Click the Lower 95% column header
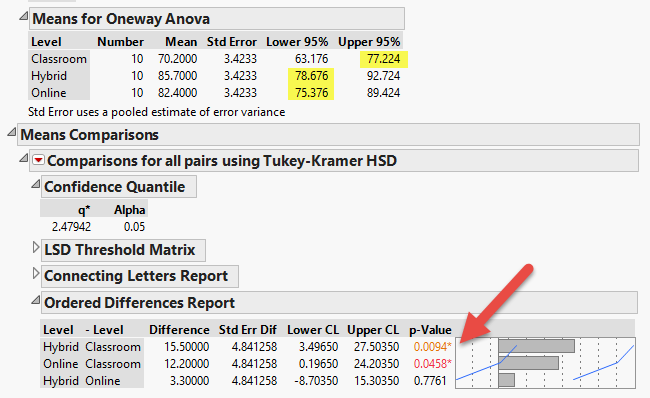Viewport: 650px width, 398px height. (x=297, y=42)
